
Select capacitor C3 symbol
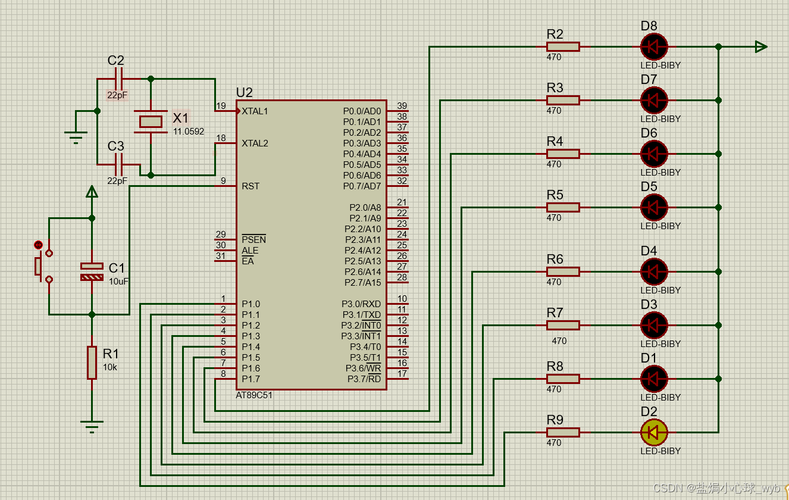(x=119, y=164)
